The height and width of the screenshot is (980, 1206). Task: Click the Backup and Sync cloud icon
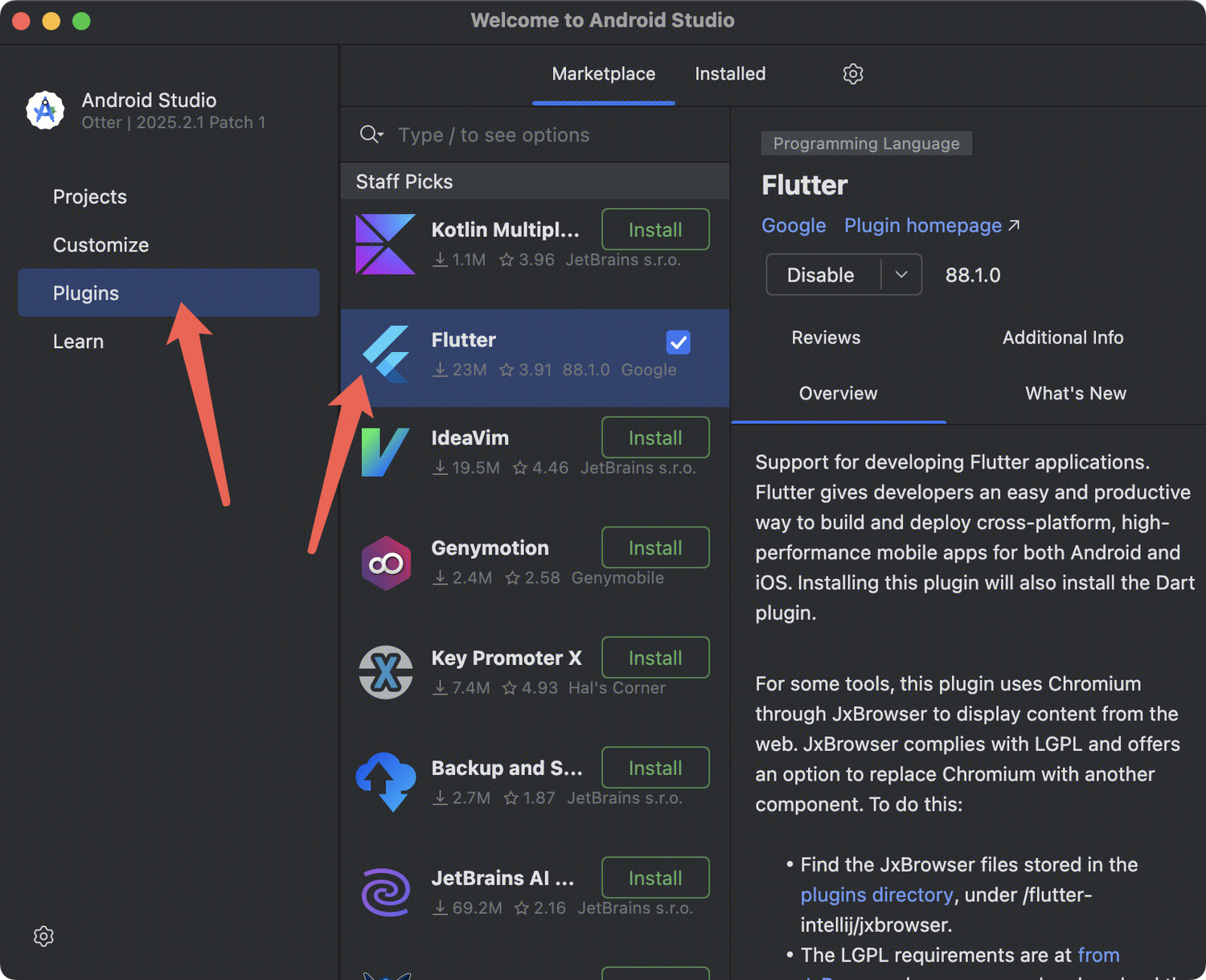pos(386,782)
